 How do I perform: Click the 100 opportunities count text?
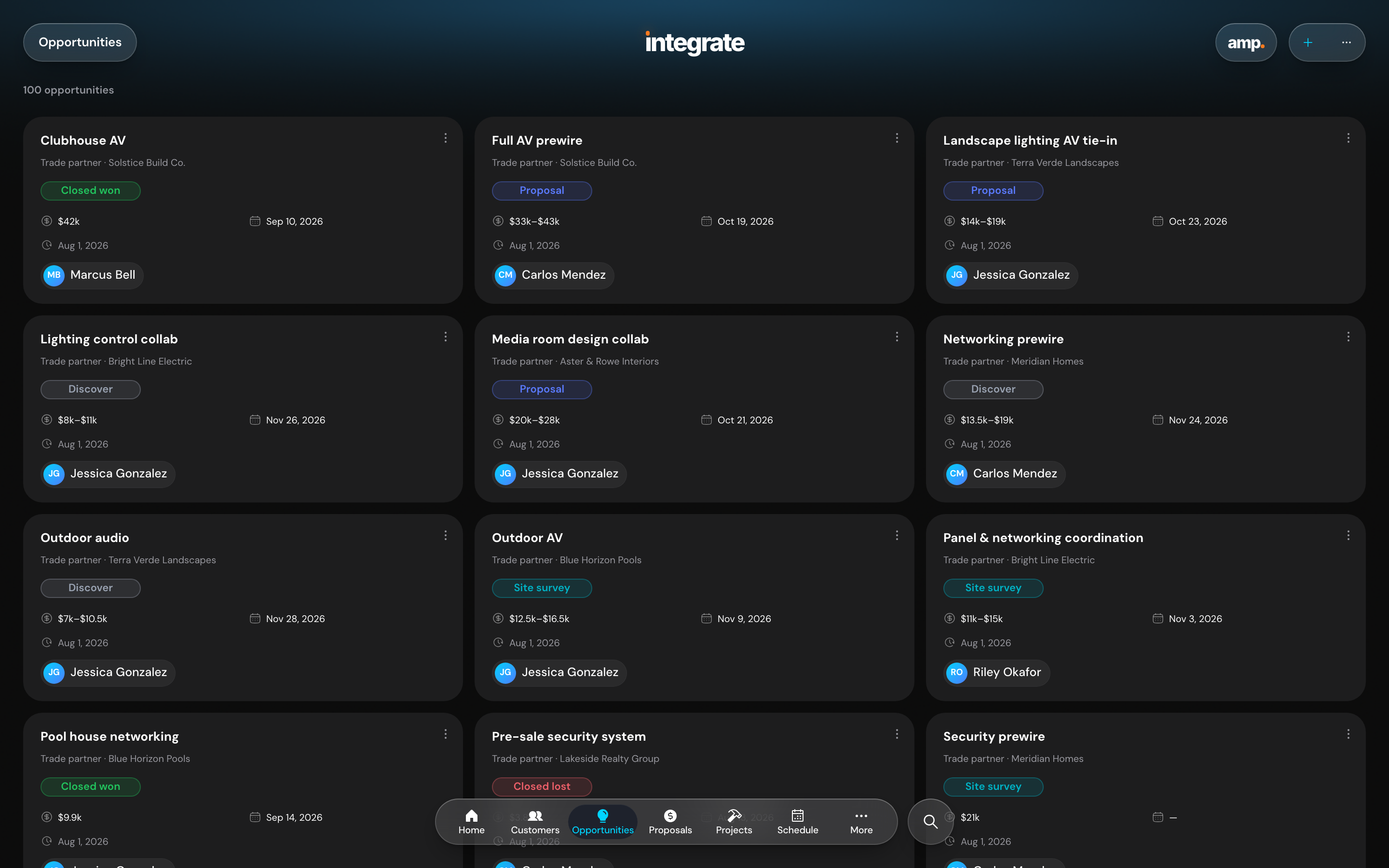(x=68, y=90)
